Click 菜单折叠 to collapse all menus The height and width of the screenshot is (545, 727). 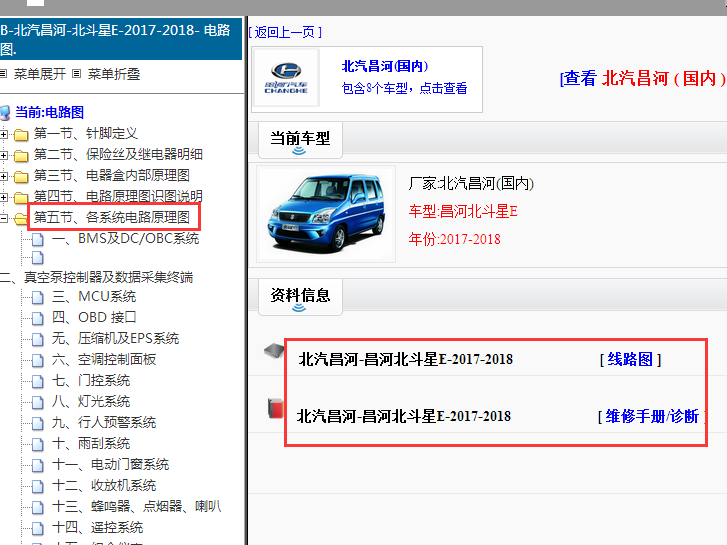coord(114,74)
